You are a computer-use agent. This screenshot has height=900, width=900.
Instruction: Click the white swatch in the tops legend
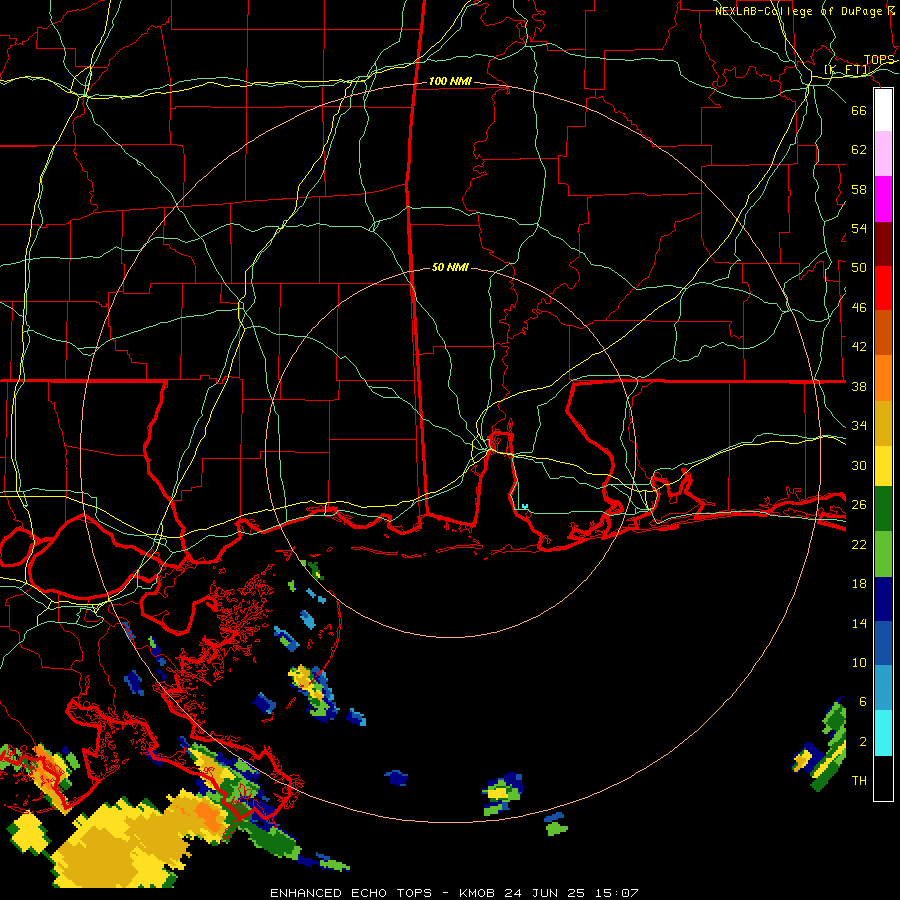tap(883, 110)
